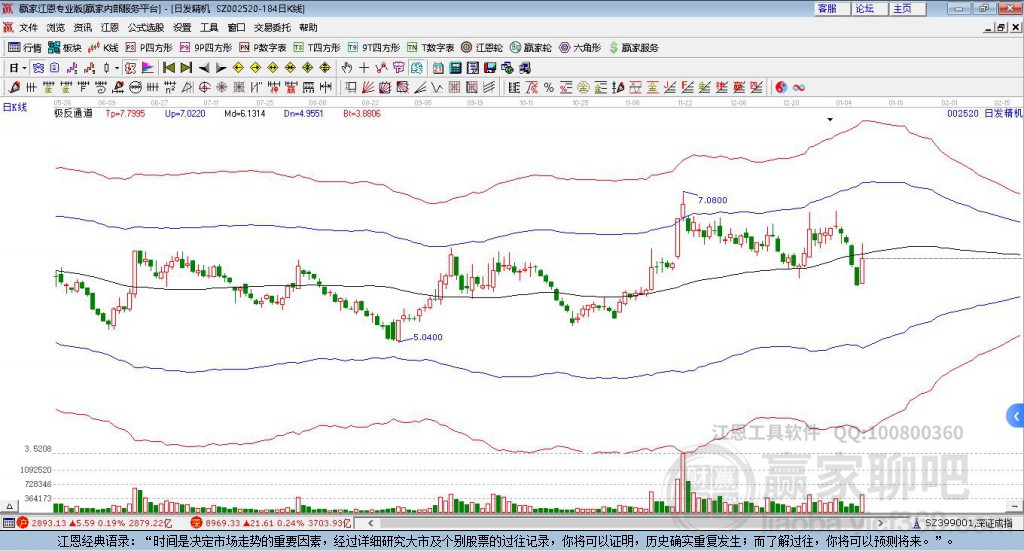Image resolution: width=1024 pixels, height=551 pixels.
Task: Click the Tp=7.7995 indicator value
Action: click(x=125, y=113)
